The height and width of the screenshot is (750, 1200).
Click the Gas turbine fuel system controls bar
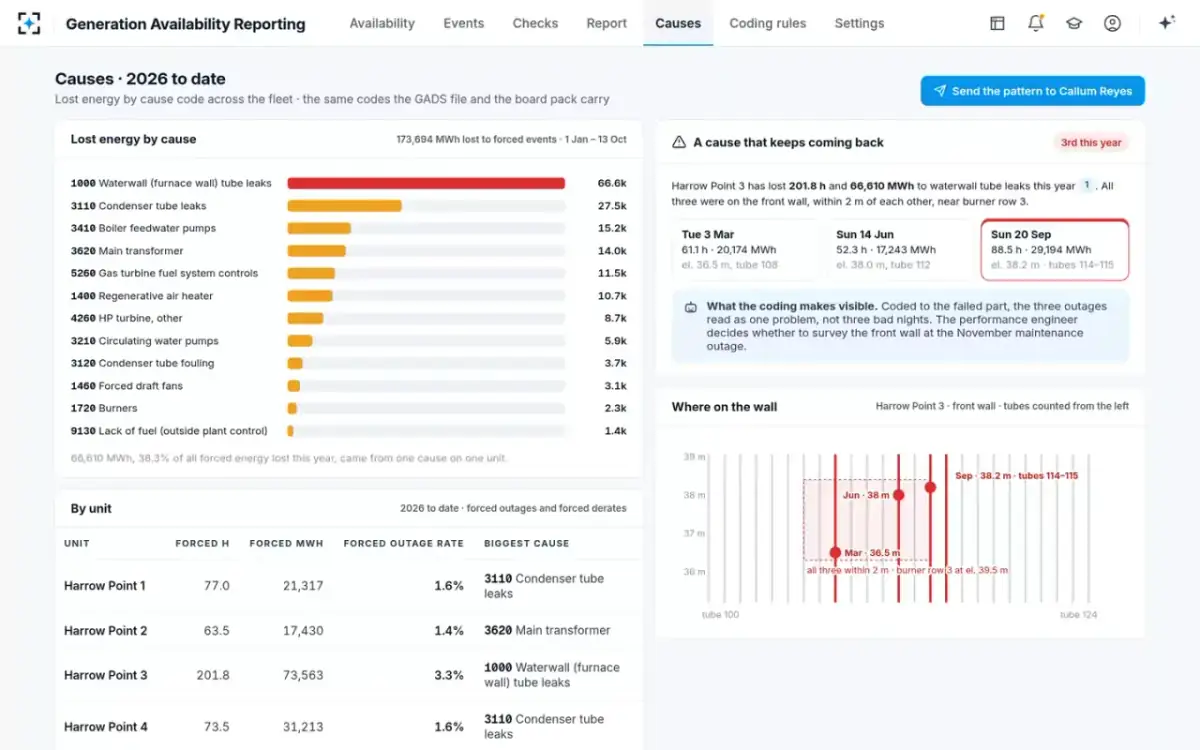coord(311,273)
